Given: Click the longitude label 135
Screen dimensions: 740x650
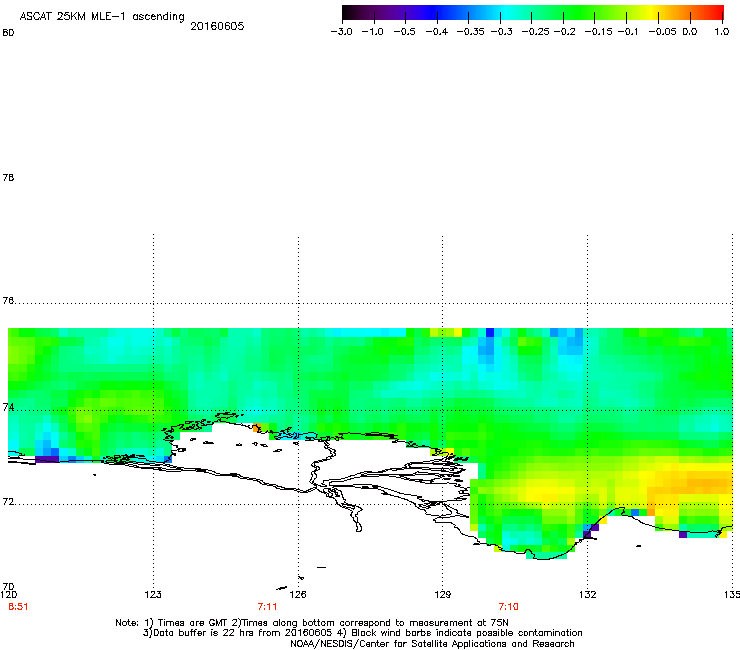Looking at the screenshot, I should pyautogui.click(x=732, y=594).
